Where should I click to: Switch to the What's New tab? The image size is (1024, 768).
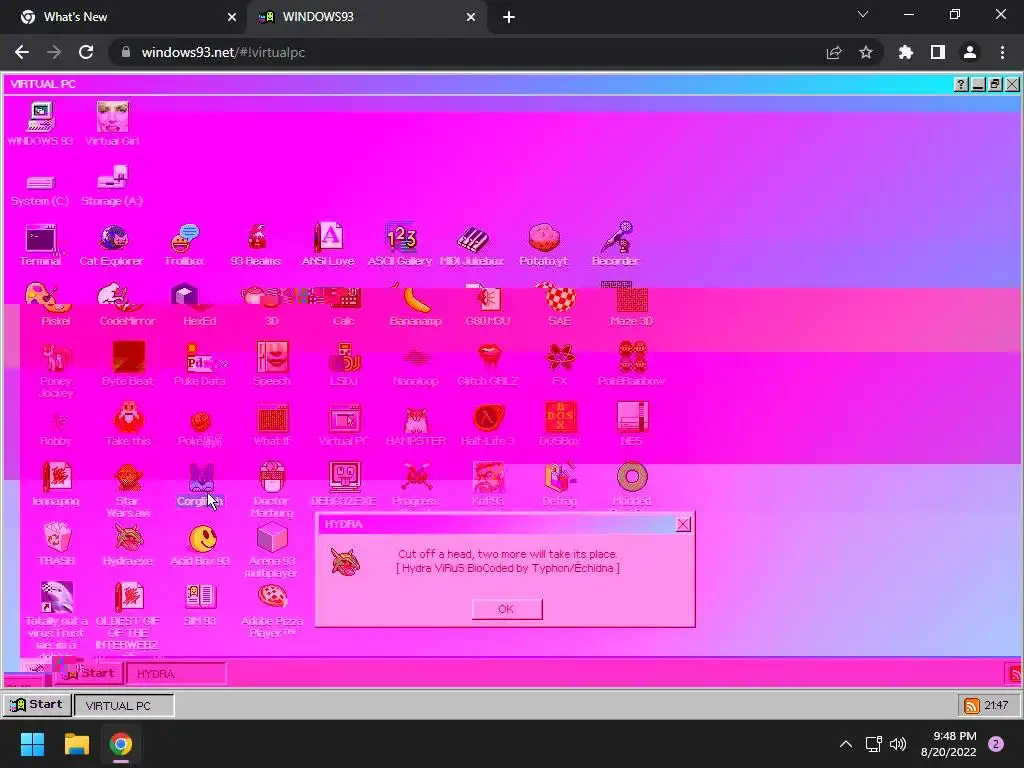[124, 17]
